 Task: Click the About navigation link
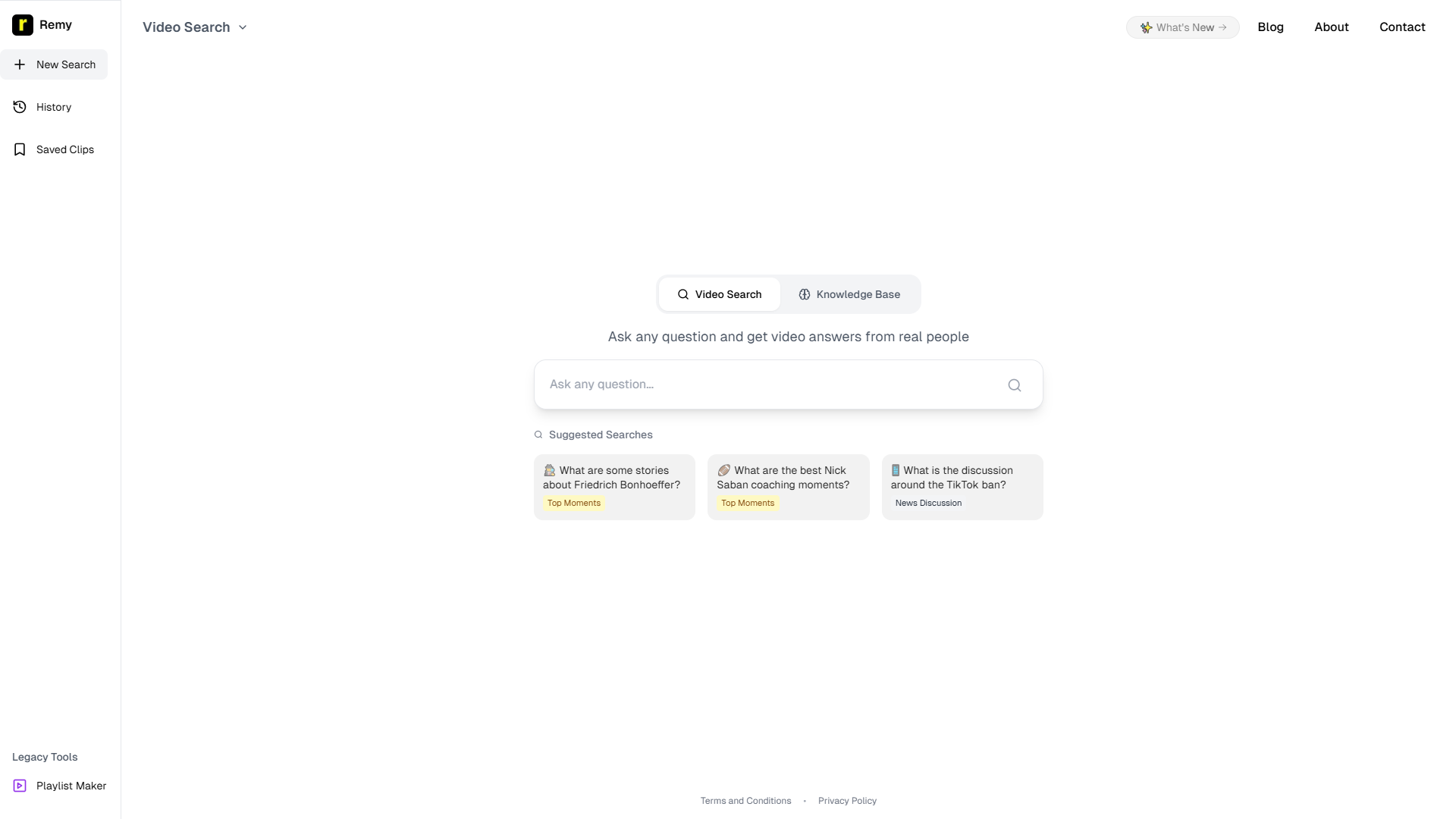pos(1331,26)
